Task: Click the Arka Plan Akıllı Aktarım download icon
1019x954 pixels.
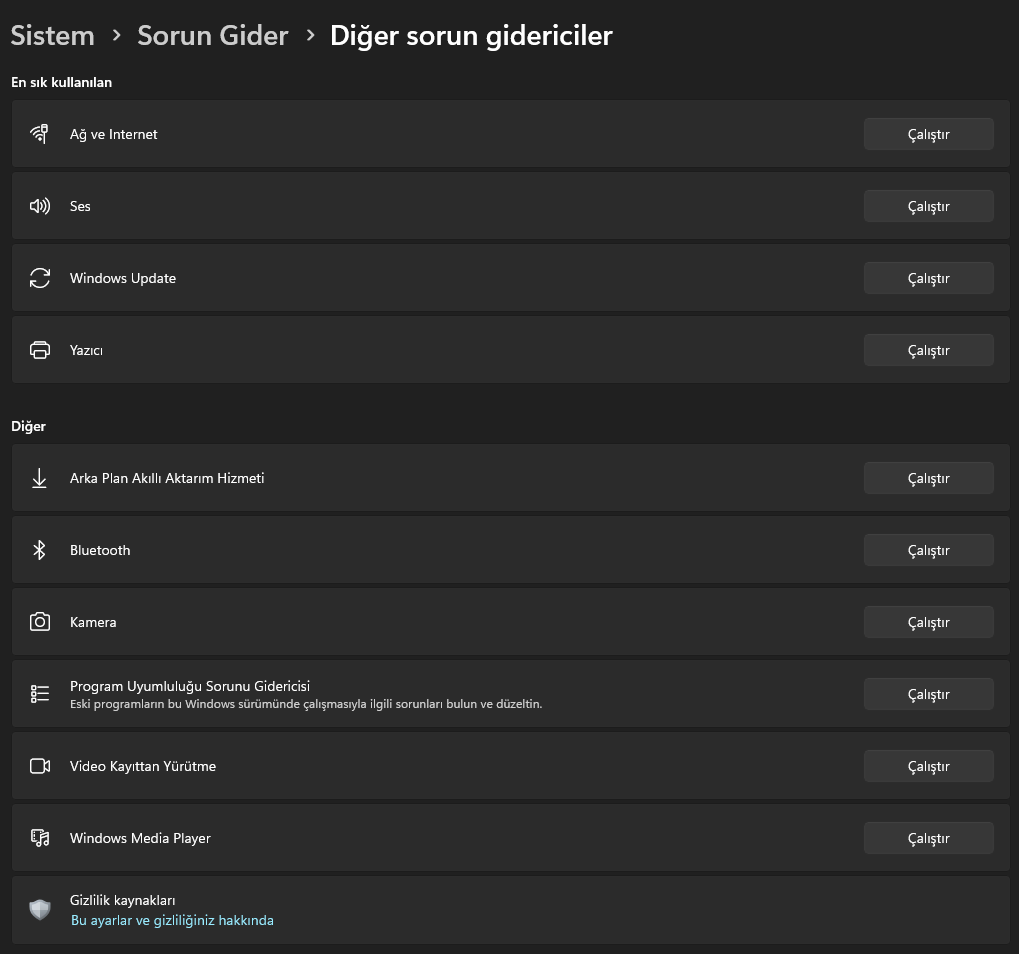Action: click(x=40, y=477)
